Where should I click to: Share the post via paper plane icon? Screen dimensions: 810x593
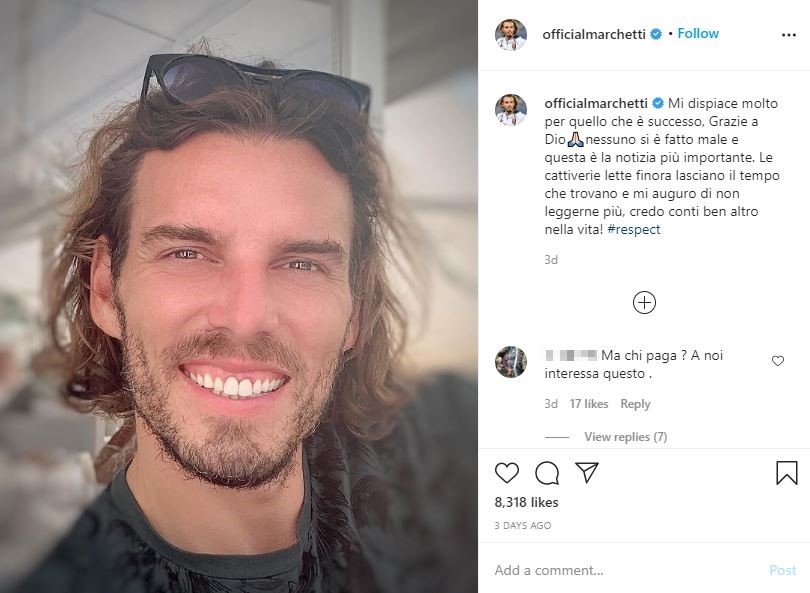click(587, 472)
